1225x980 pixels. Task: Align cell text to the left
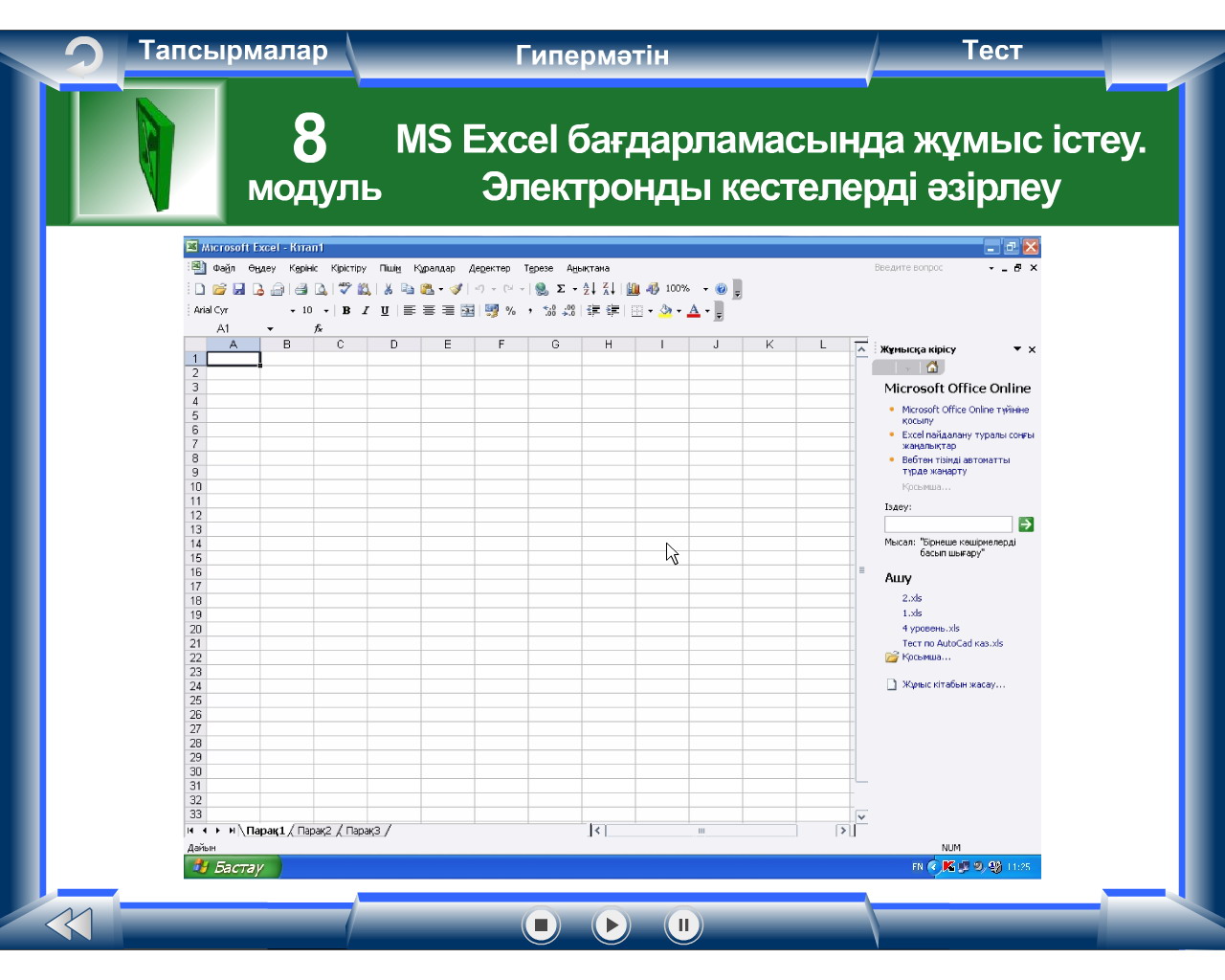[410, 310]
